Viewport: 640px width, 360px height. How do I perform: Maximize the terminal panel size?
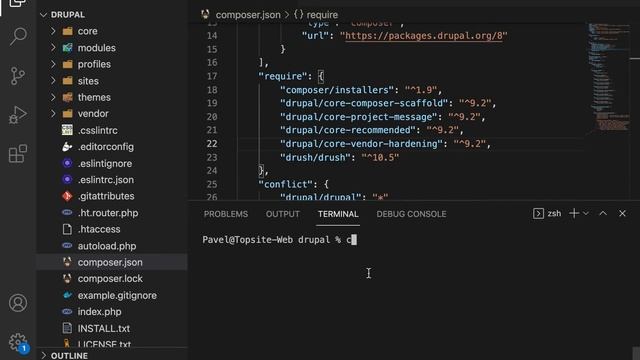pyautogui.click(x=603, y=213)
